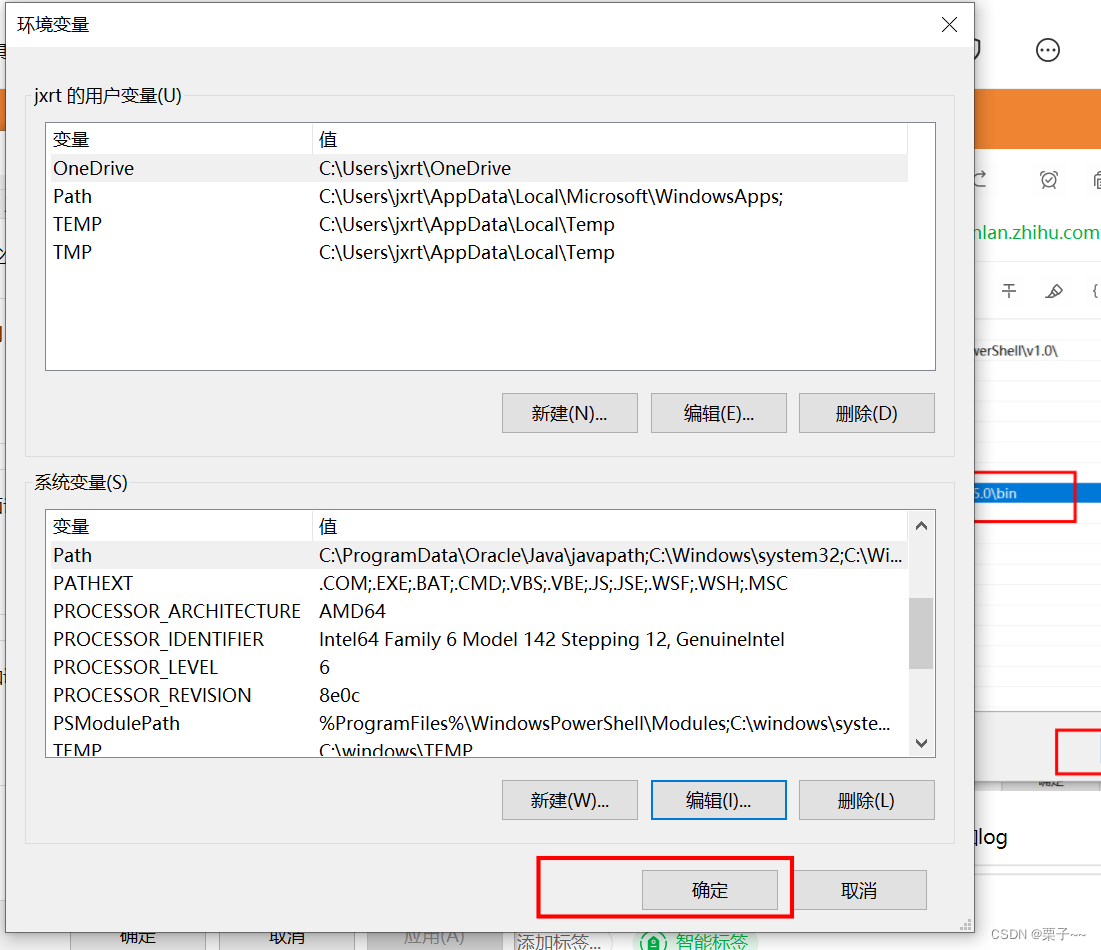Click scroll up arrow of system variables list

(921, 526)
